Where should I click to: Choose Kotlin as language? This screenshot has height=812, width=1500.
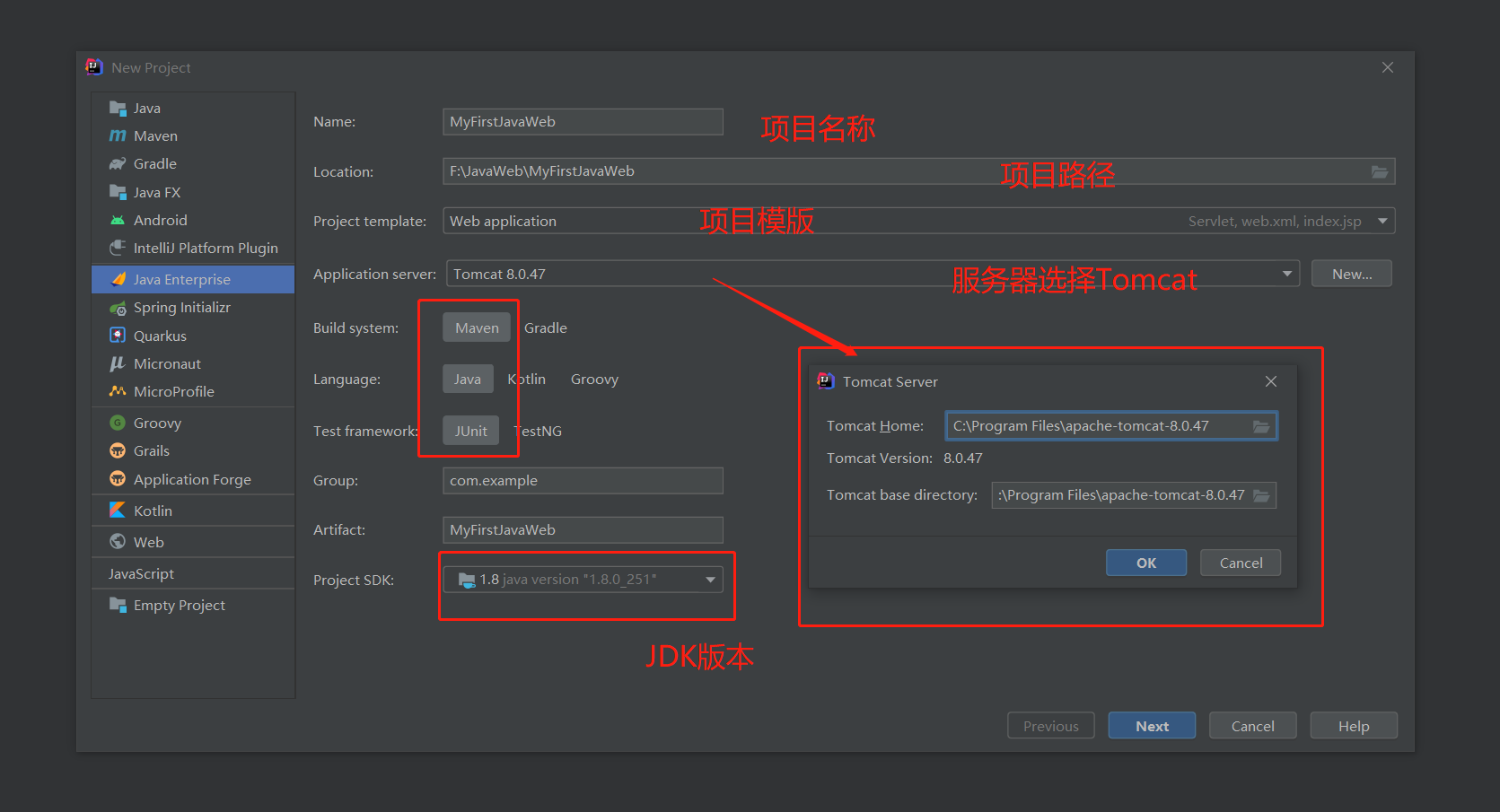[x=527, y=379]
